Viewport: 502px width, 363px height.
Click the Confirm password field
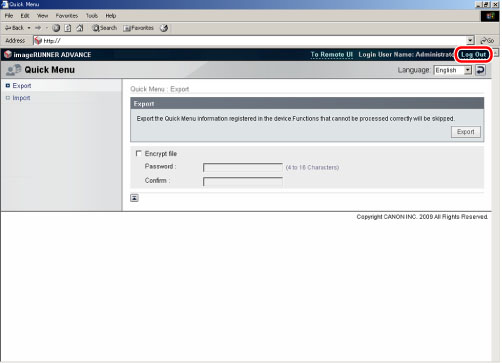pos(243,181)
